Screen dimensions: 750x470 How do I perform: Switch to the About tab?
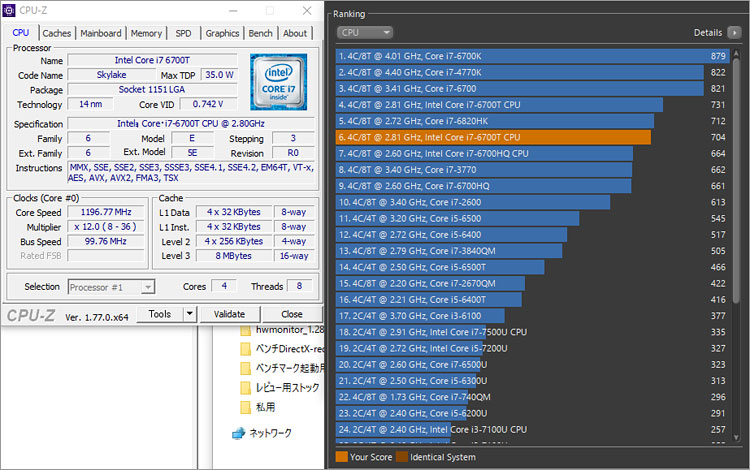295,33
